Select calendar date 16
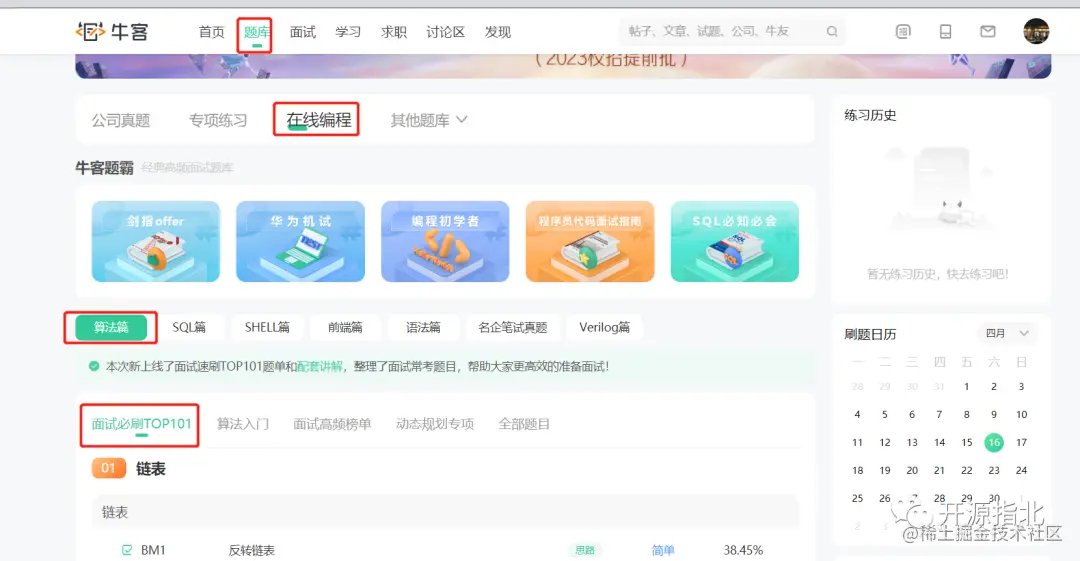The width and height of the screenshot is (1080, 561). (994, 442)
